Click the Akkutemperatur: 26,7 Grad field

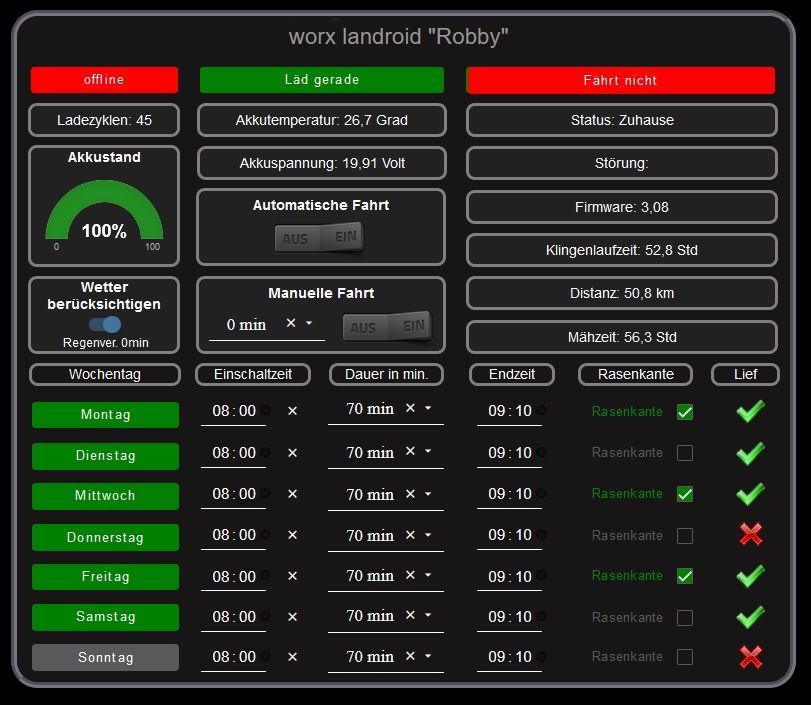coord(322,120)
